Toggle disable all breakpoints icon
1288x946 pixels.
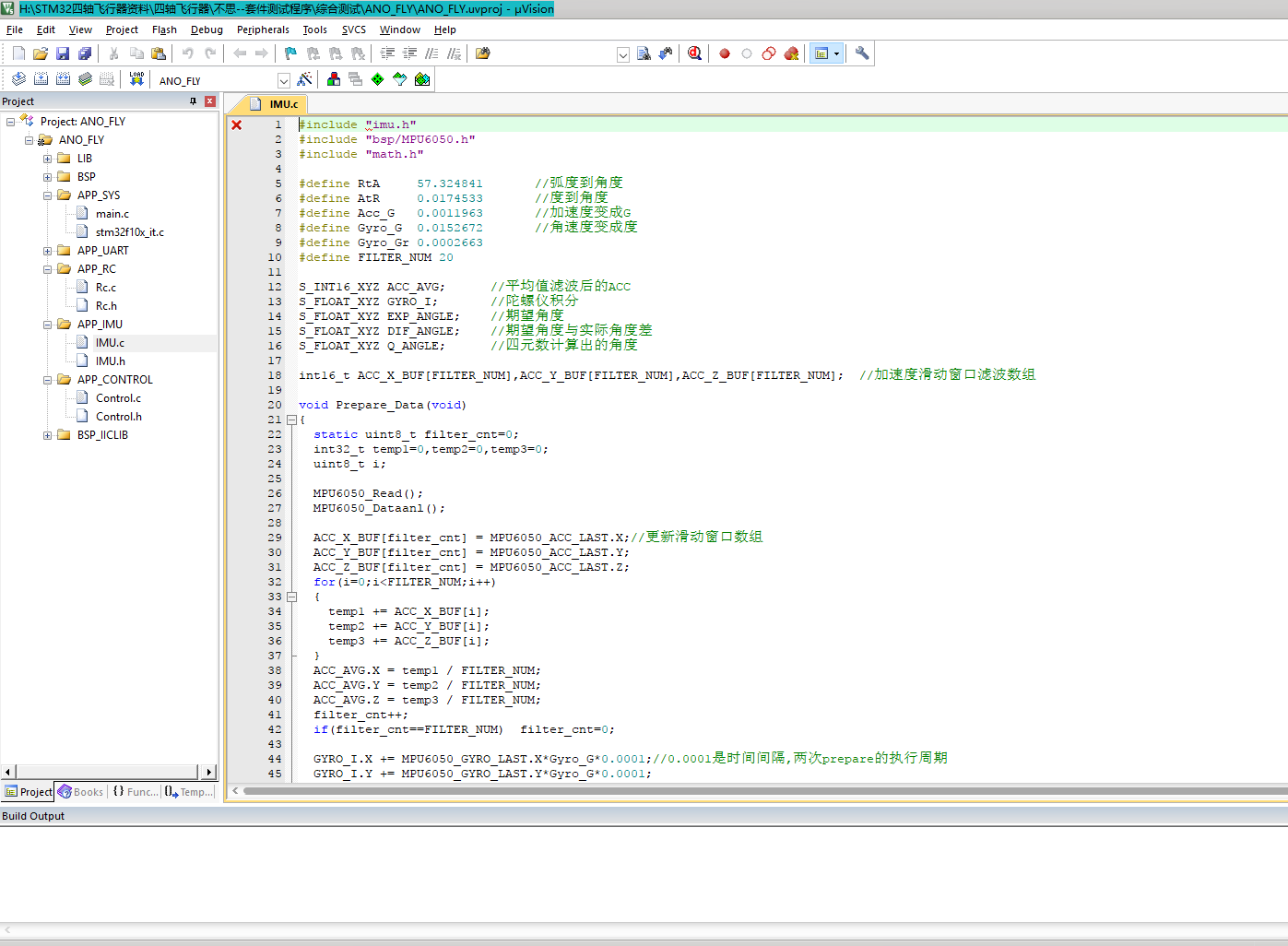(769, 53)
